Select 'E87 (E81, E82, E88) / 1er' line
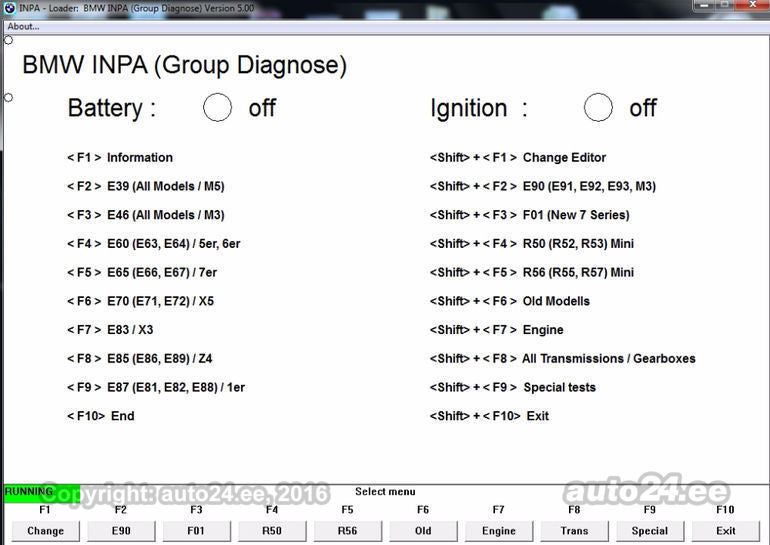770x545 pixels. (x=156, y=387)
